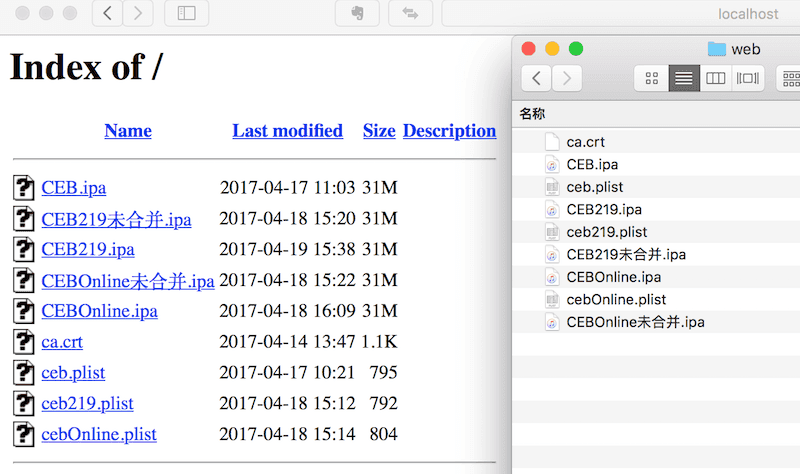Open ca.crt link in browser
The width and height of the screenshot is (800, 474).
point(62,342)
